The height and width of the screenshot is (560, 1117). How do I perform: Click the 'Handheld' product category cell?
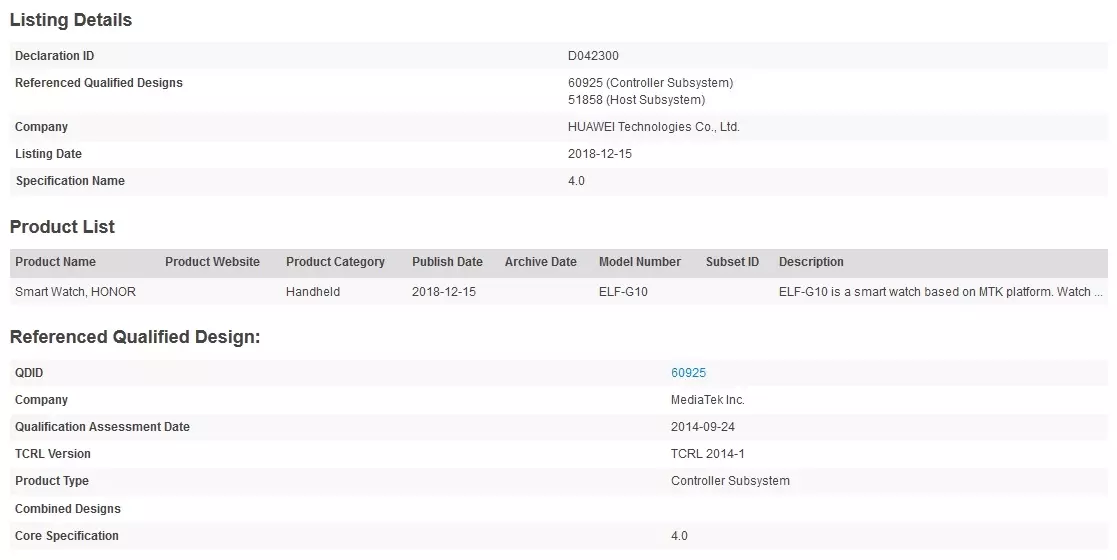[x=313, y=291]
